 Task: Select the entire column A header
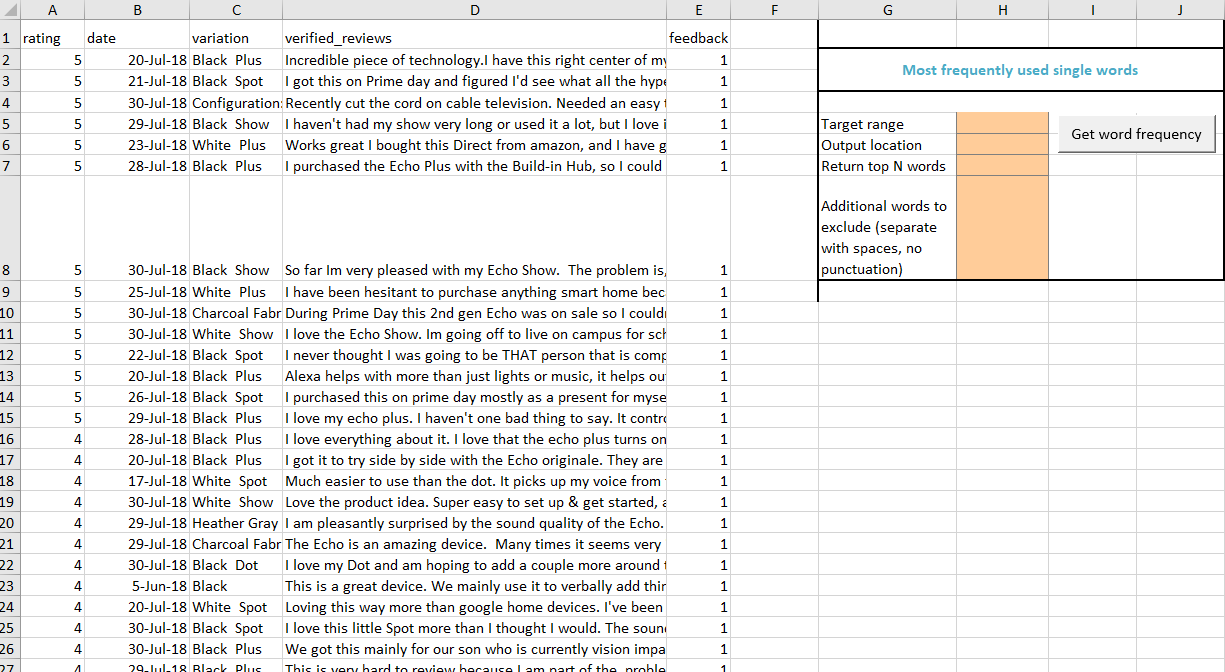pyautogui.click(x=52, y=9)
